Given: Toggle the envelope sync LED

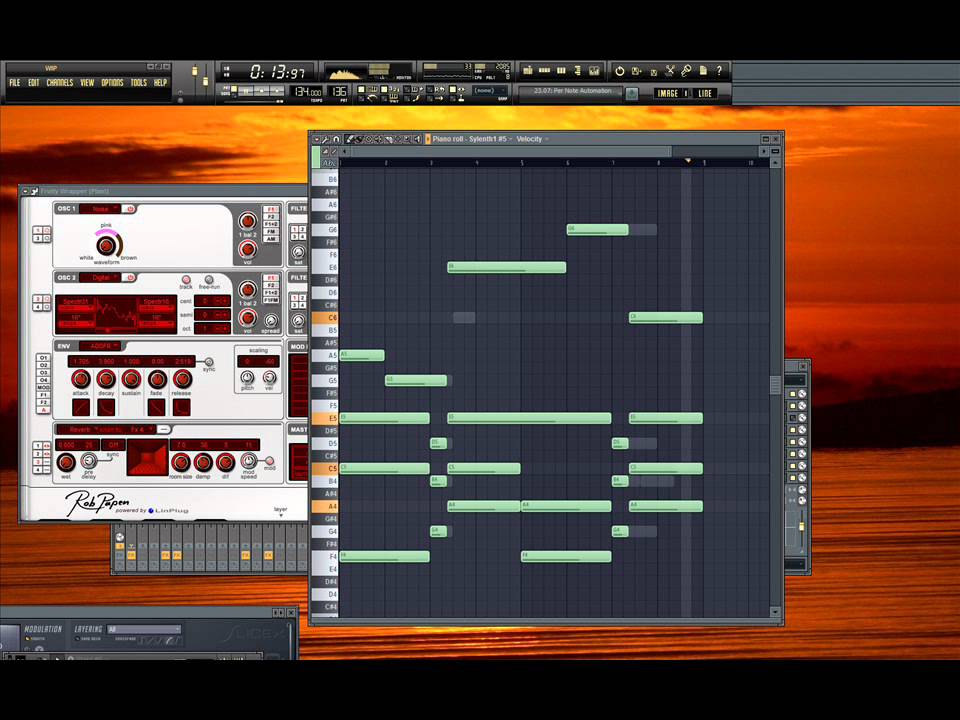Looking at the screenshot, I should (x=209, y=362).
